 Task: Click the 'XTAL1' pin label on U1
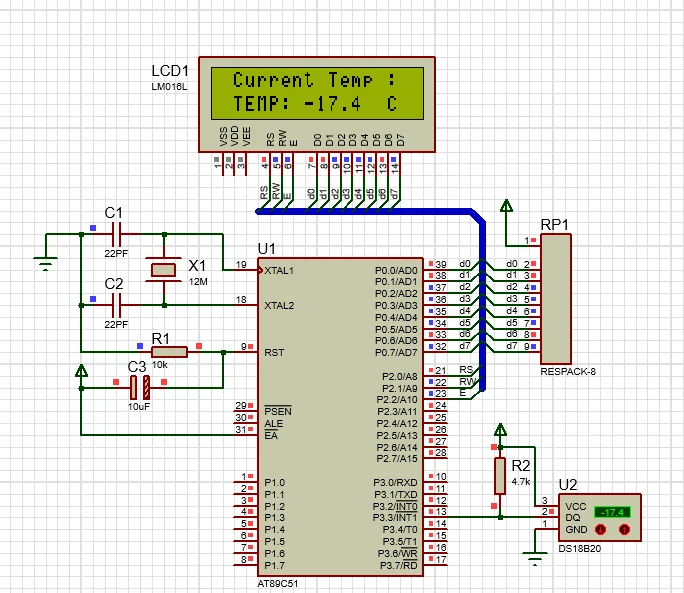(279, 271)
